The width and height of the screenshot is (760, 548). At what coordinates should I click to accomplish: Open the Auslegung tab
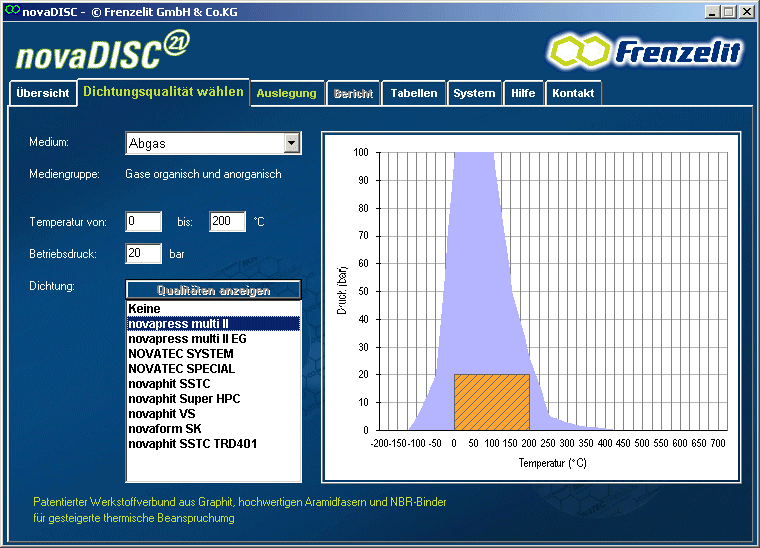click(x=286, y=94)
